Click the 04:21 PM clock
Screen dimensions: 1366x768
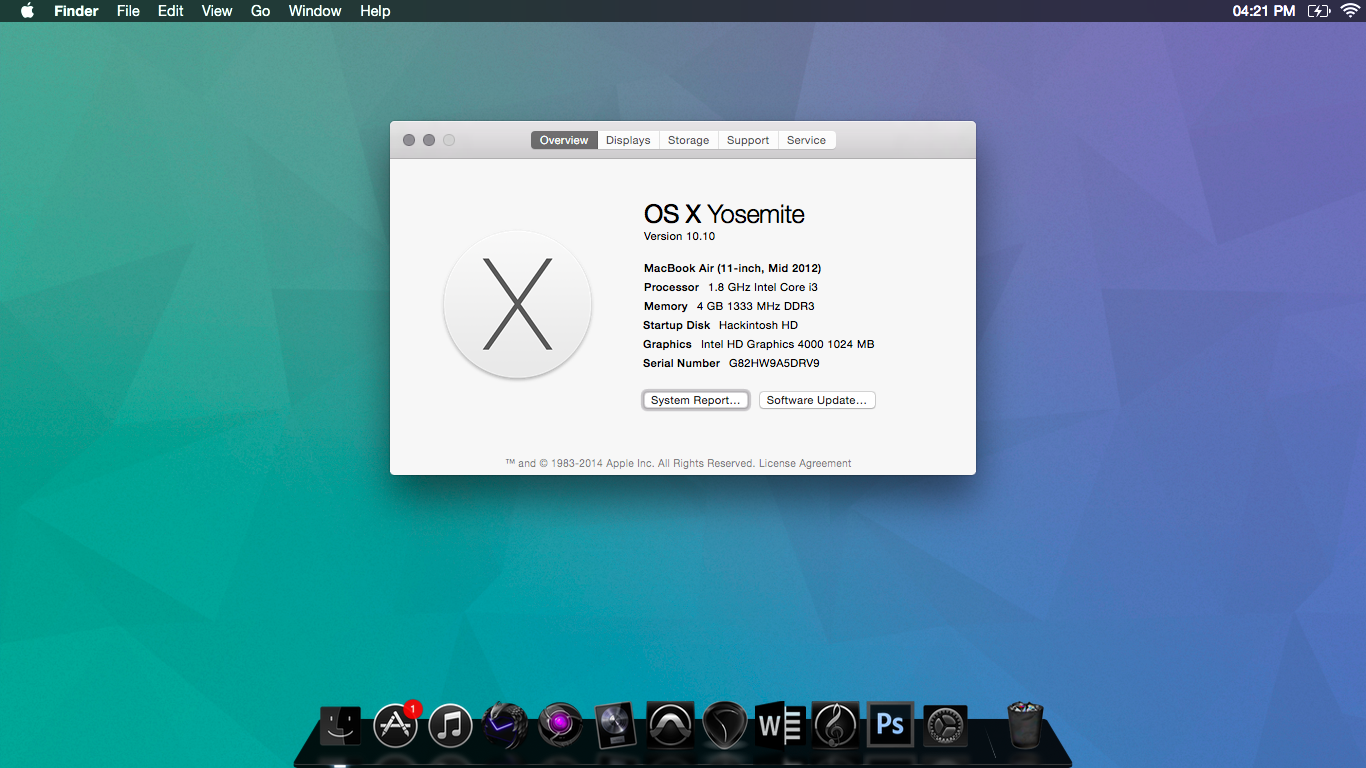click(1263, 11)
